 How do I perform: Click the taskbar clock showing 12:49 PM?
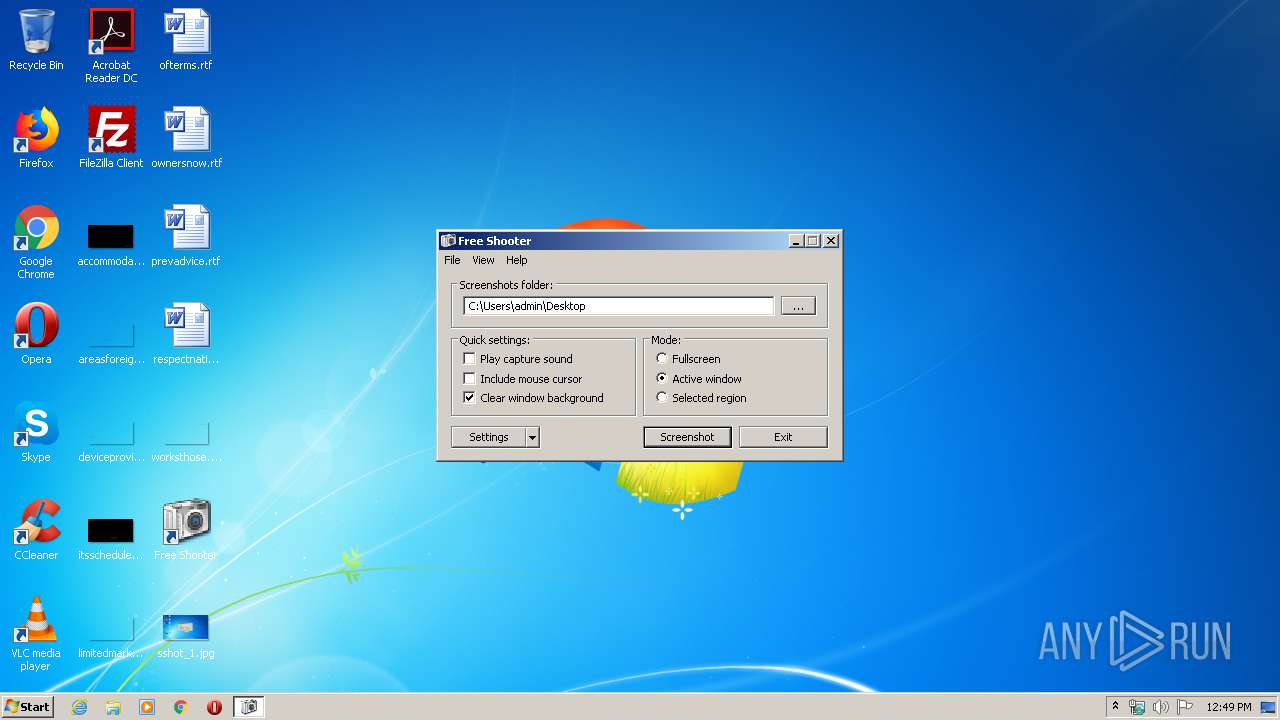coord(1229,707)
